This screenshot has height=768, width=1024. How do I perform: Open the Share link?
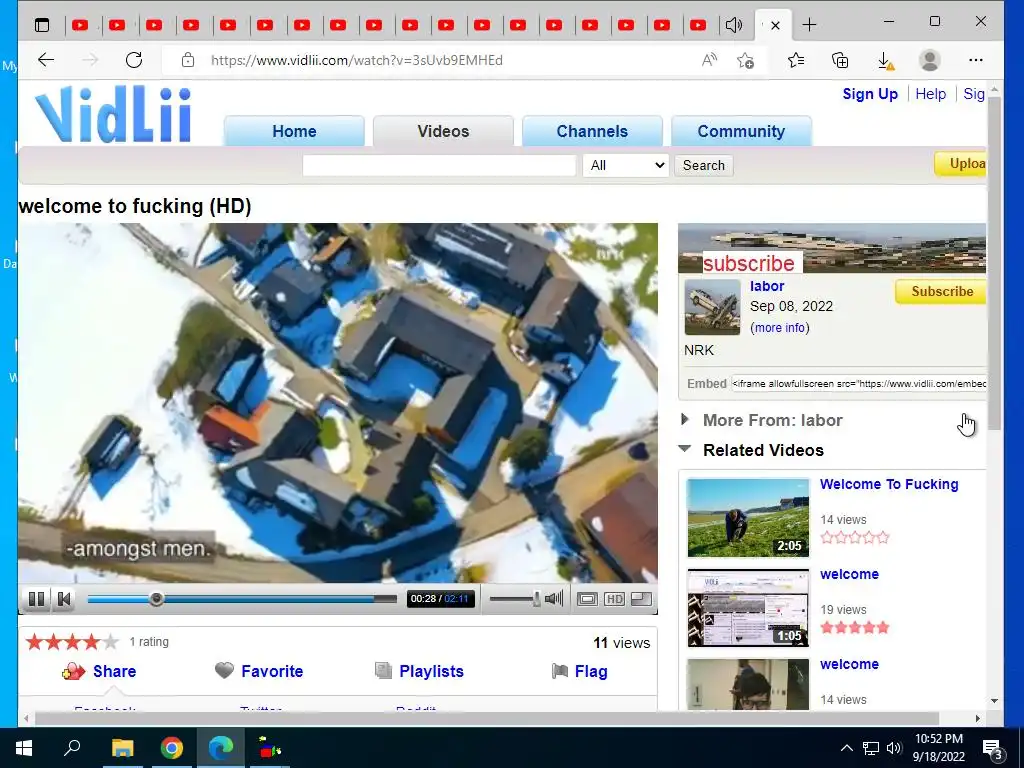coord(114,671)
